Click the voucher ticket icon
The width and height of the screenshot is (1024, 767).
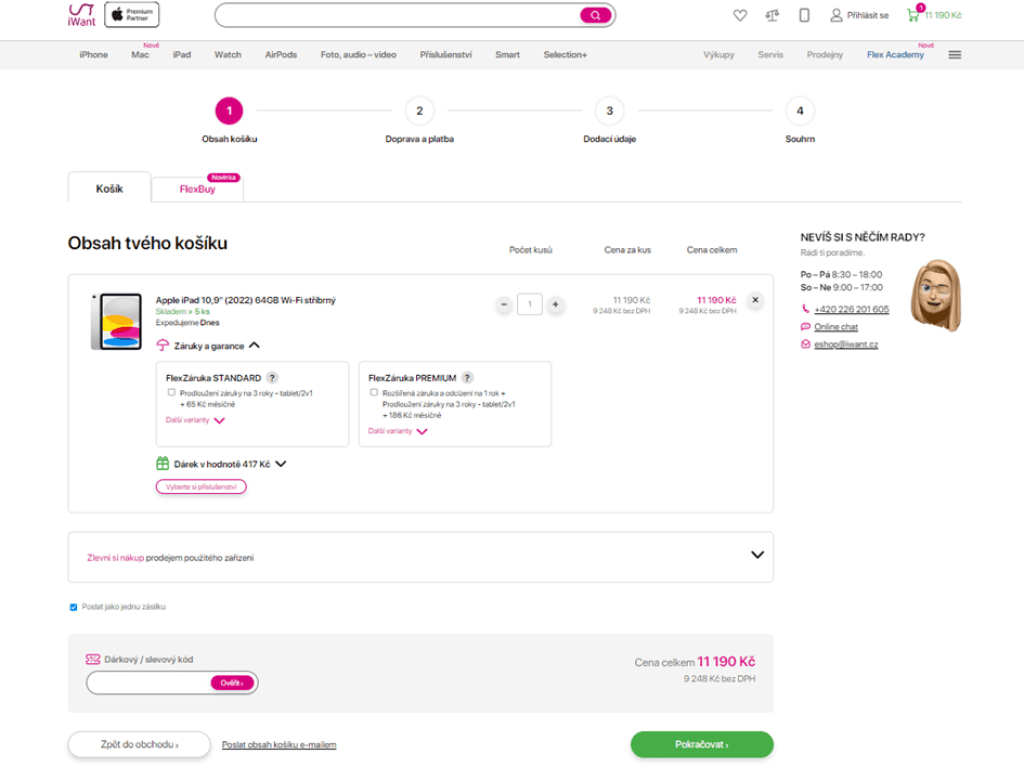[93, 659]
